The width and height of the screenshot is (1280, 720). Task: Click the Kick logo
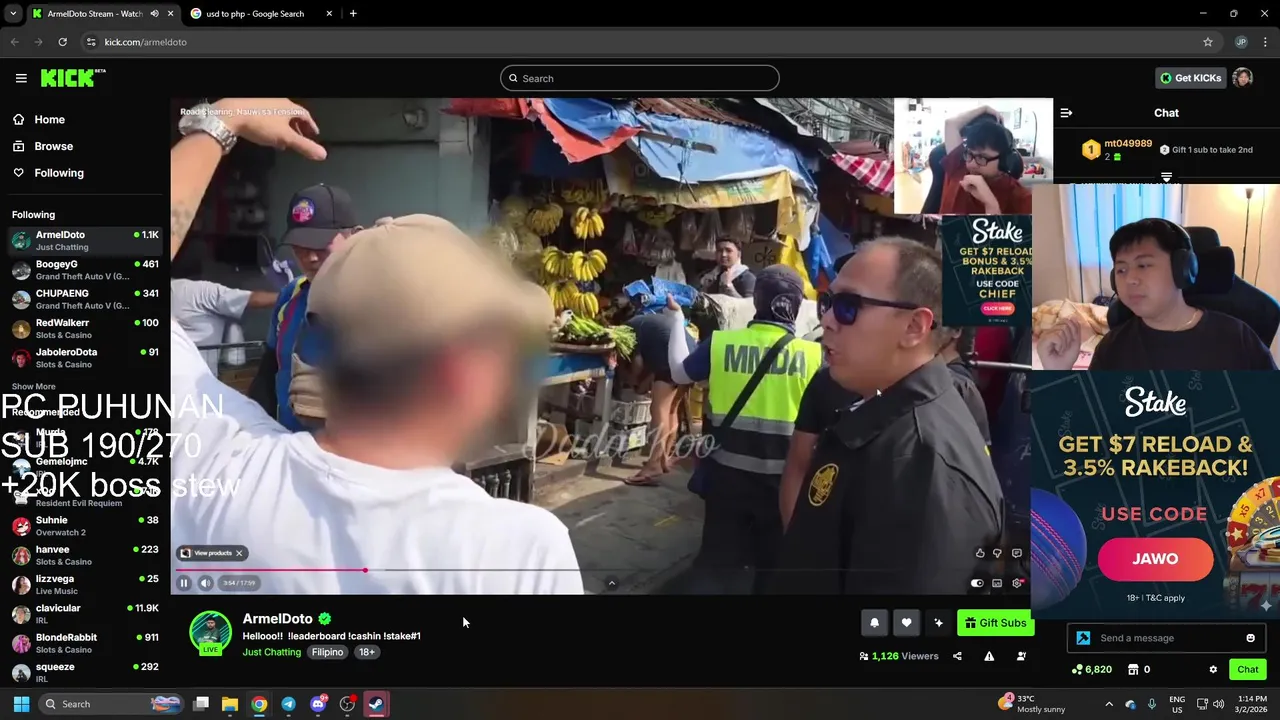[72, 78]
